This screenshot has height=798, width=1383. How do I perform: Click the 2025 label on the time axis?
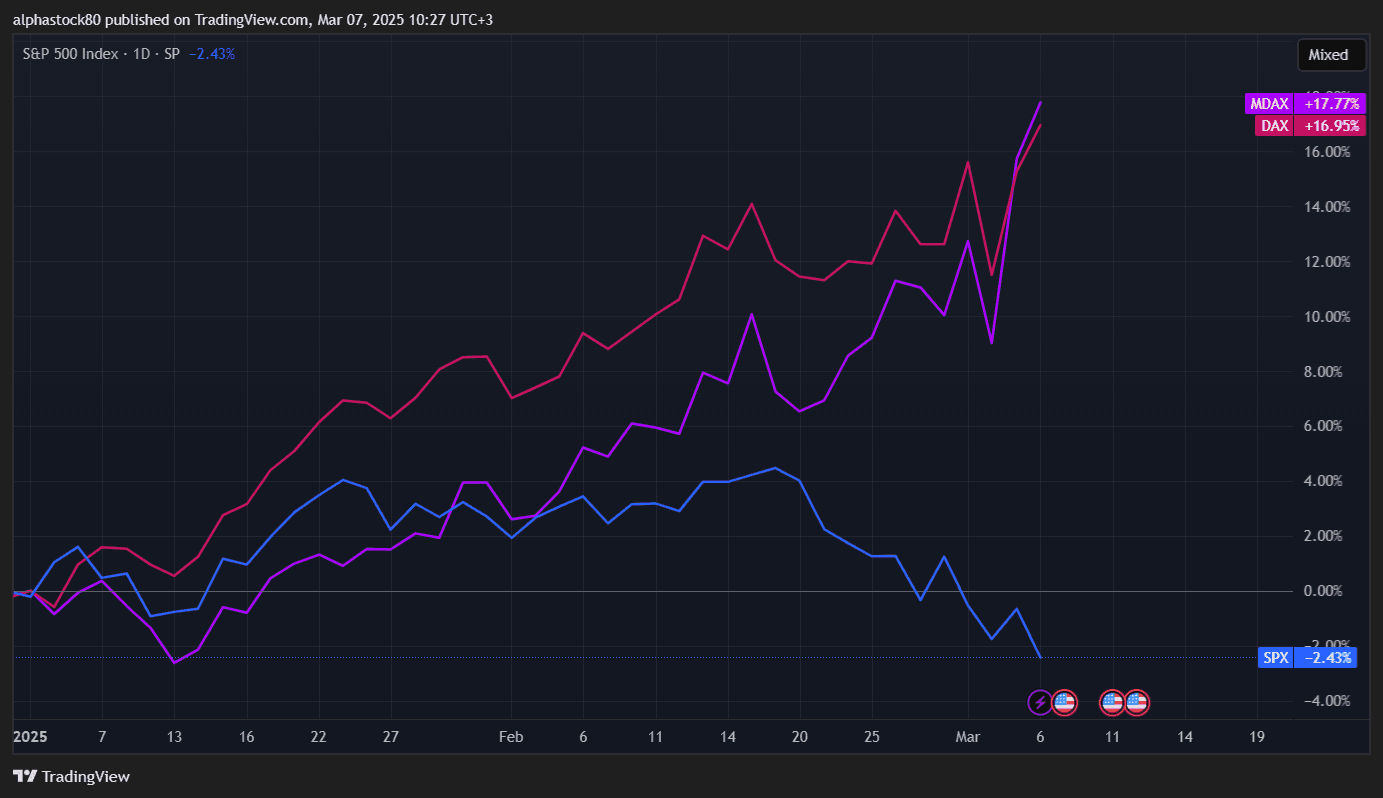coord(30,737)
